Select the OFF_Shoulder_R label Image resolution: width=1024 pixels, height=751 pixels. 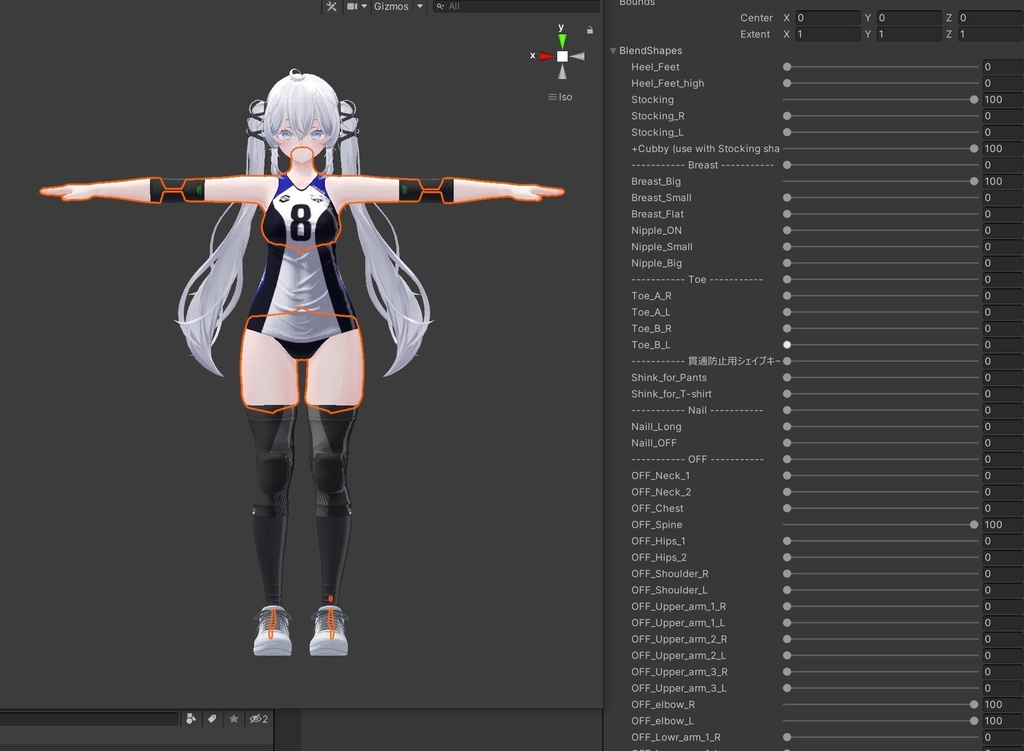pyautogui.click(x=670, y=573)
